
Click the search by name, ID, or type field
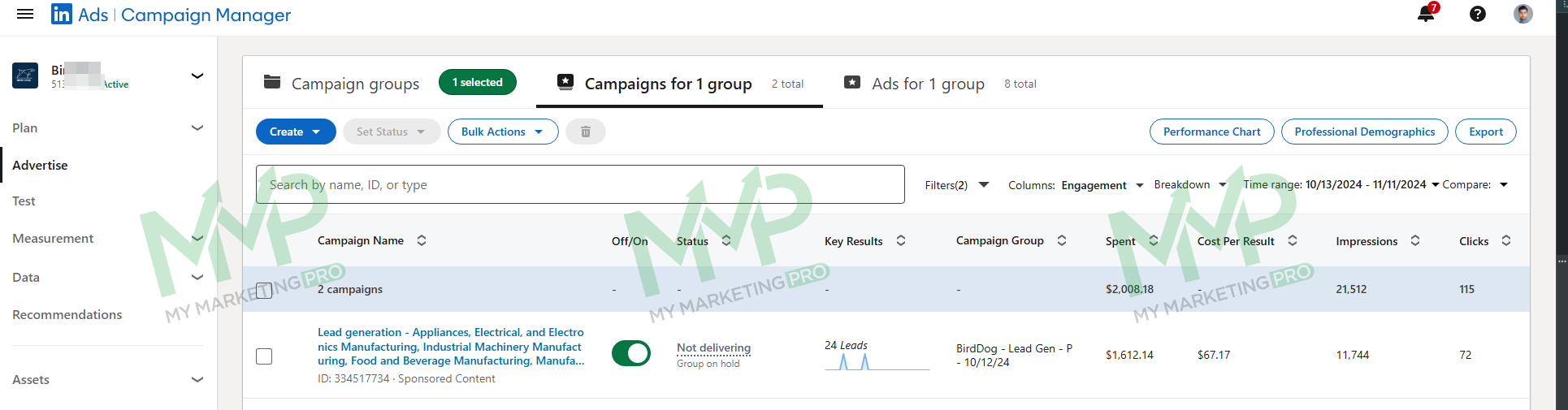pyautogui.click(x=580, y=184)
